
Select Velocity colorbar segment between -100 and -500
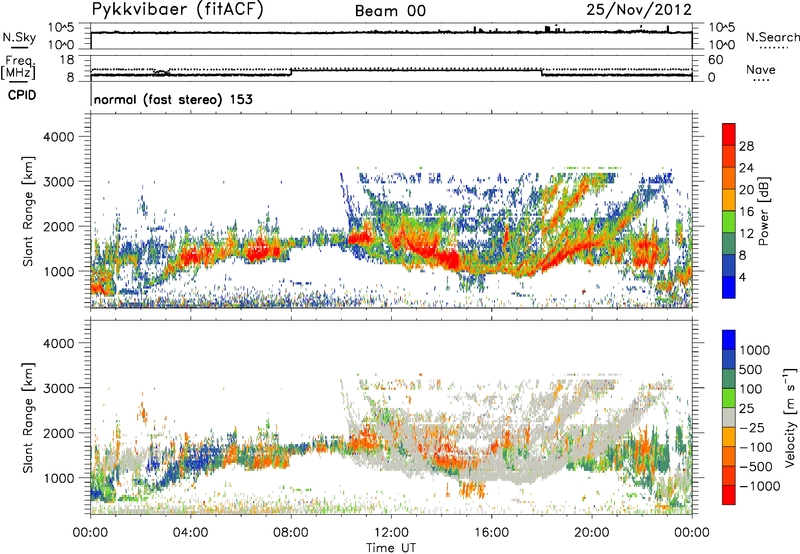[729, 456]
